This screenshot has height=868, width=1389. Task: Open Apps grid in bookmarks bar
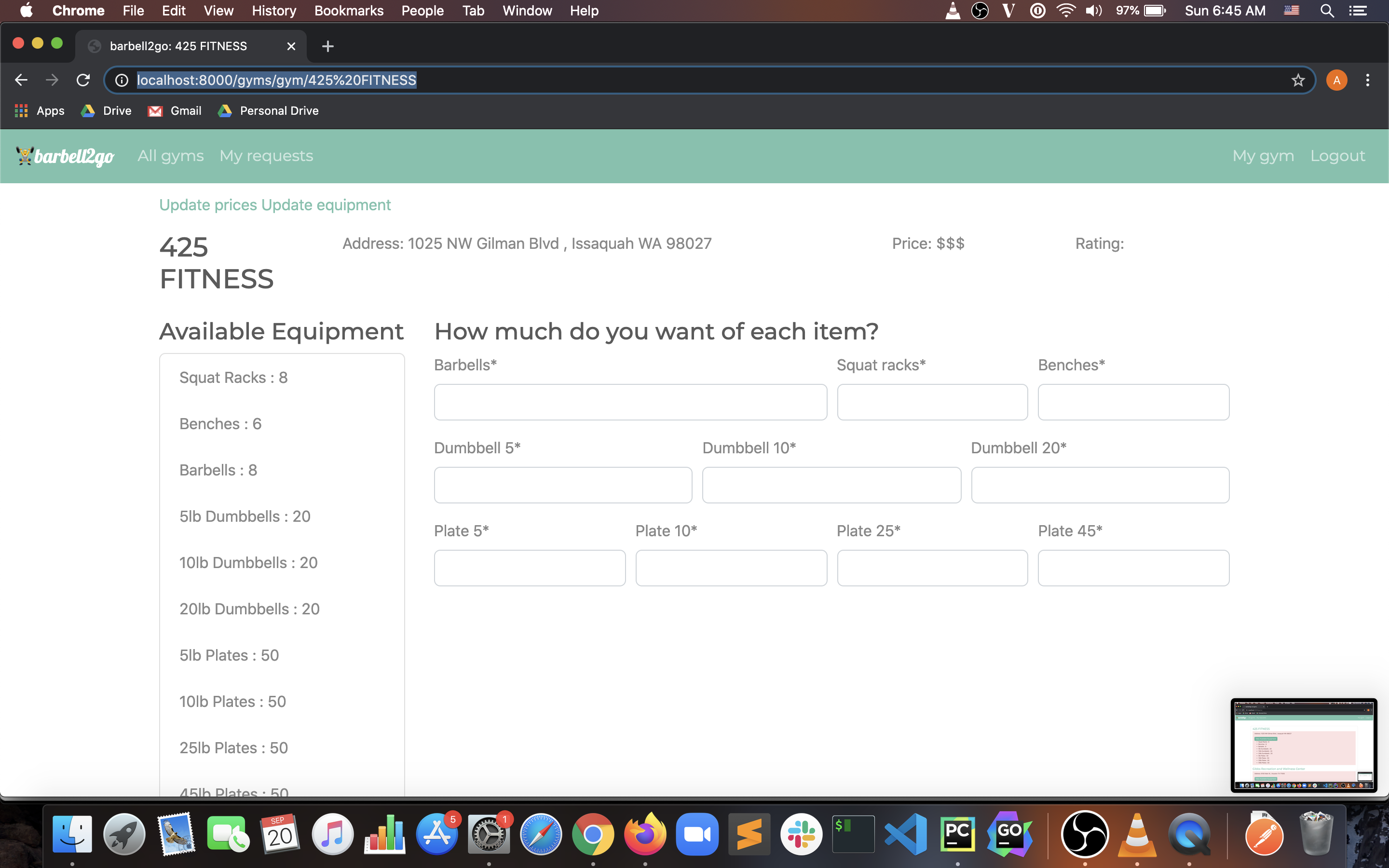click(x=39, y=111)
